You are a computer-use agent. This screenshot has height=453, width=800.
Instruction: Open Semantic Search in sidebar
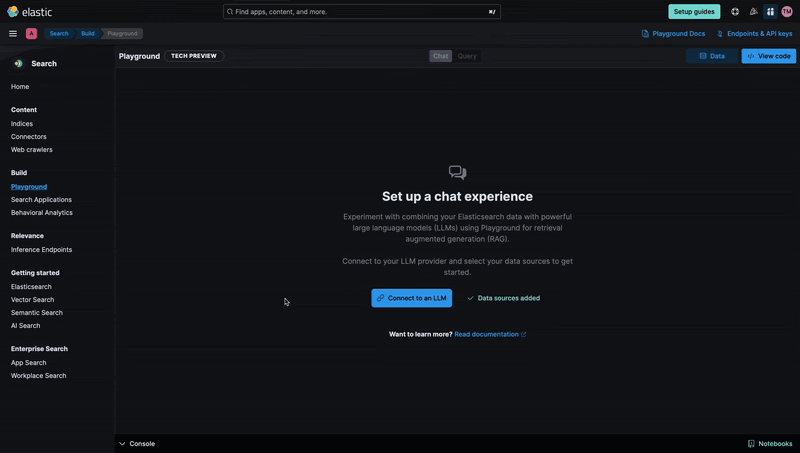[x=37, y=313]
